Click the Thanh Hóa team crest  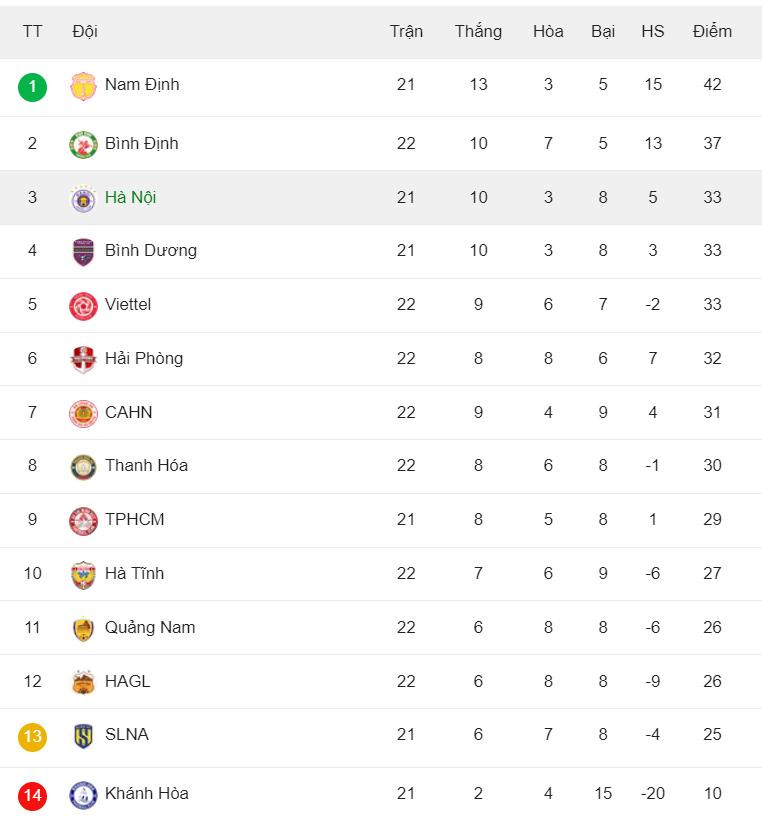[x=83, y=466]
